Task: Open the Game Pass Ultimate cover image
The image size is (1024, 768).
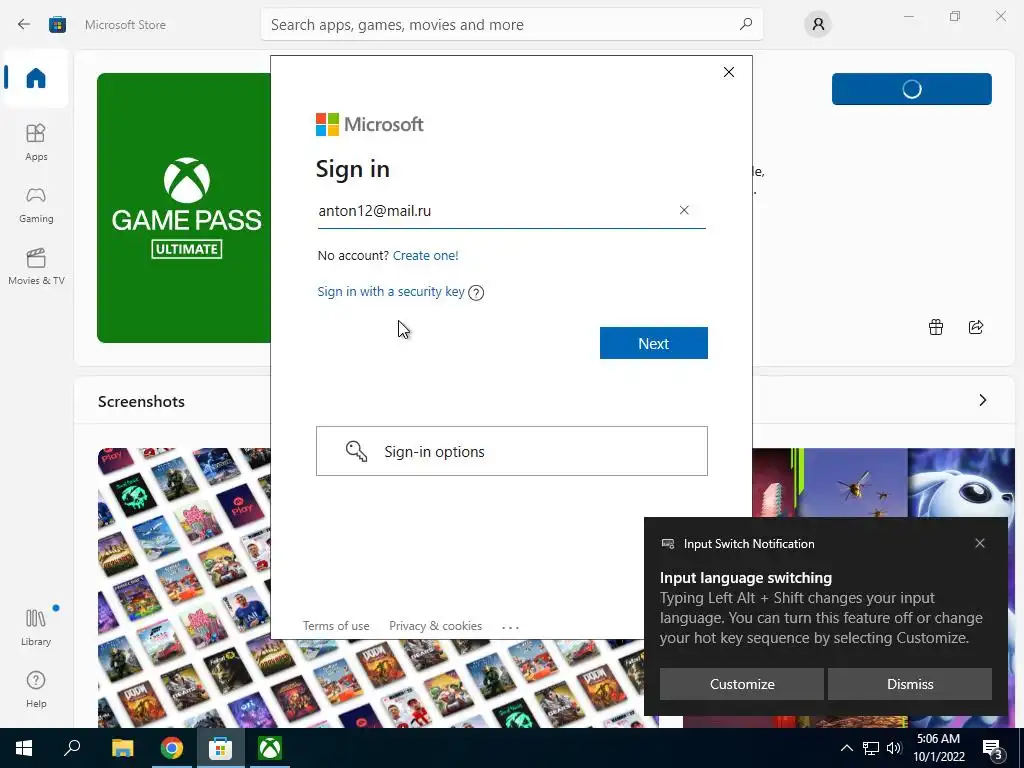Action: coord(184,208)
